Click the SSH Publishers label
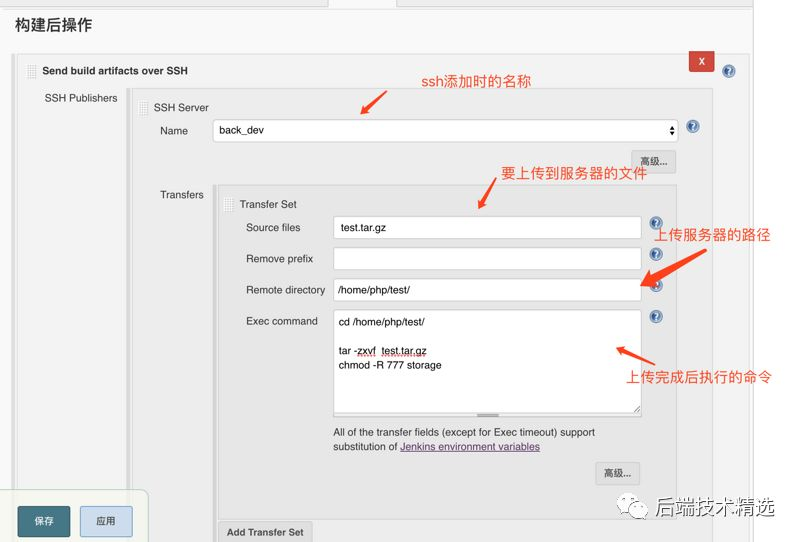Image resolution: width=800 pixels, height=542 pixels. [x=81, y=98]
